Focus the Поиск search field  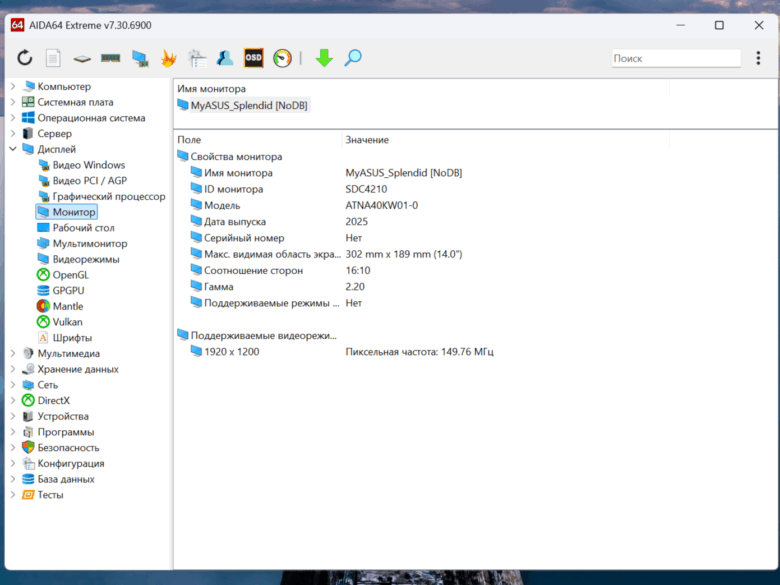676,58
